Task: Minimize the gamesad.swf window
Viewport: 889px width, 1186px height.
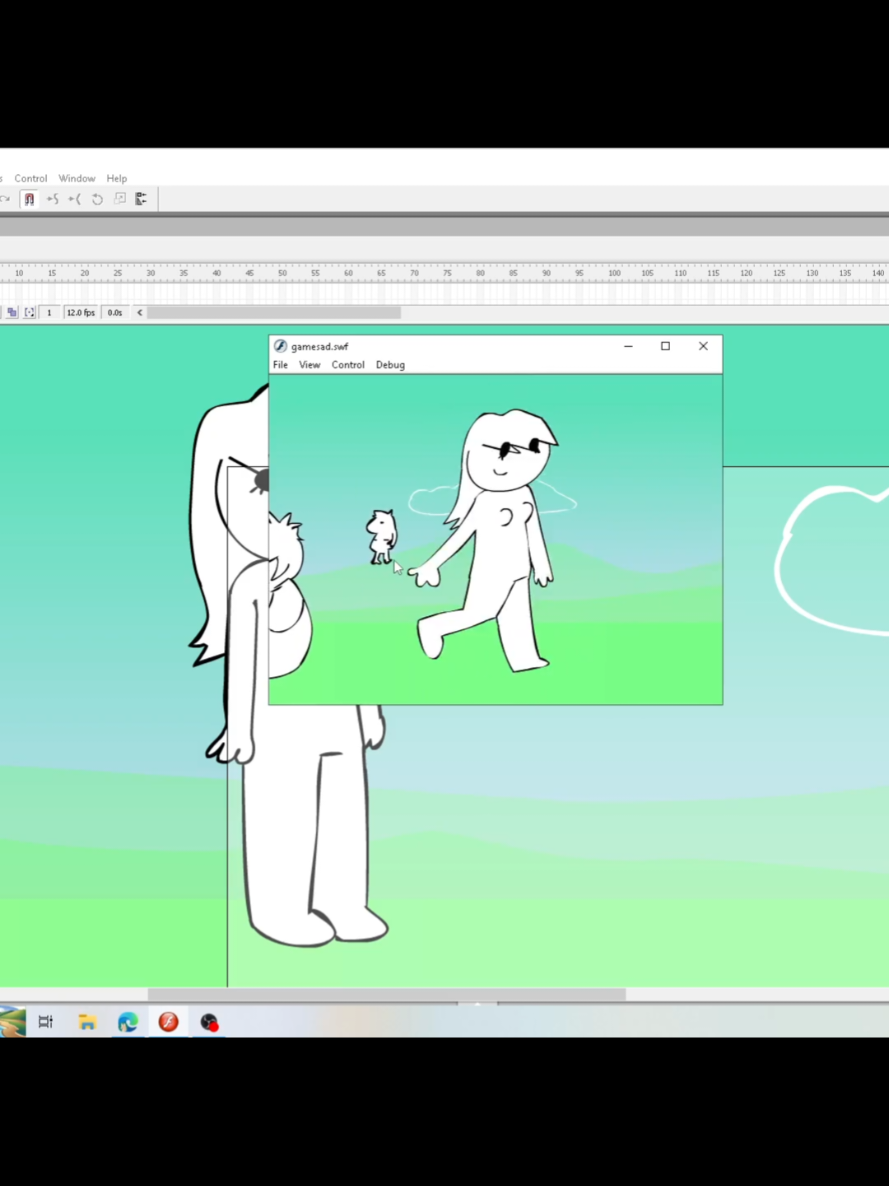Action: (628, 346)
